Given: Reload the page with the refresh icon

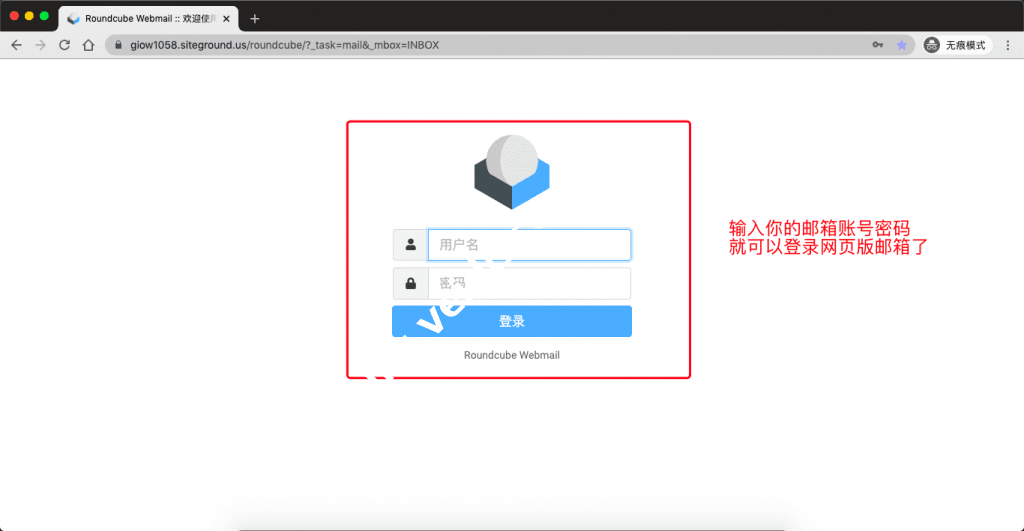Looking at the screenshot, I should pos(64,45).
